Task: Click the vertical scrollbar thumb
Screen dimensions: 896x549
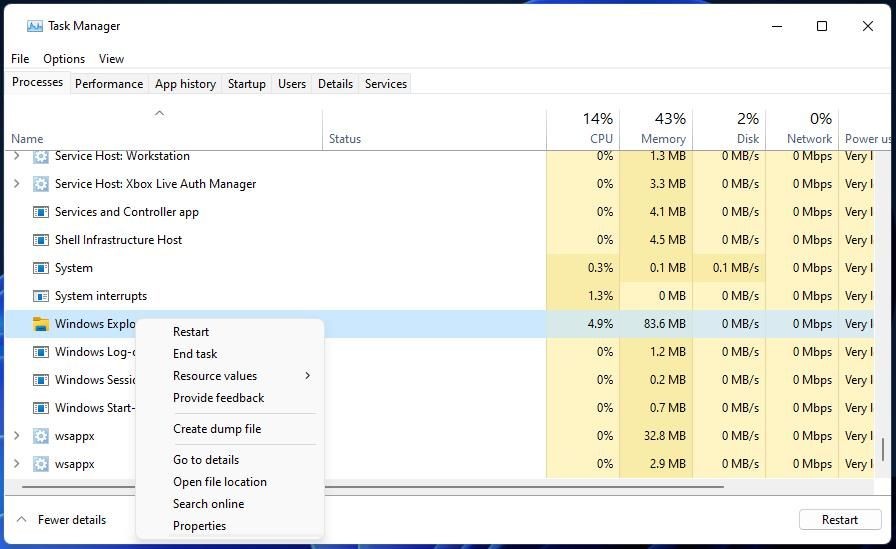Action: 883,449
